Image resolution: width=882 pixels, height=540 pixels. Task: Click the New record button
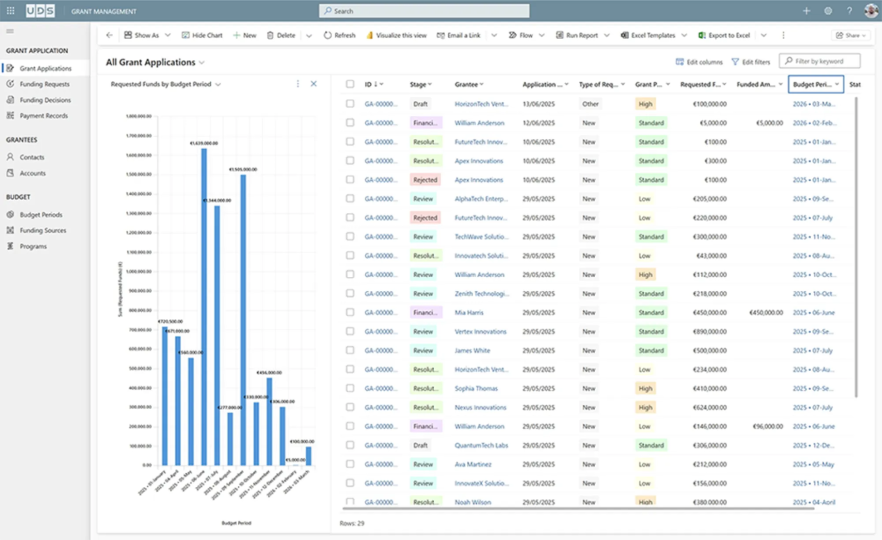coord(245,35)
